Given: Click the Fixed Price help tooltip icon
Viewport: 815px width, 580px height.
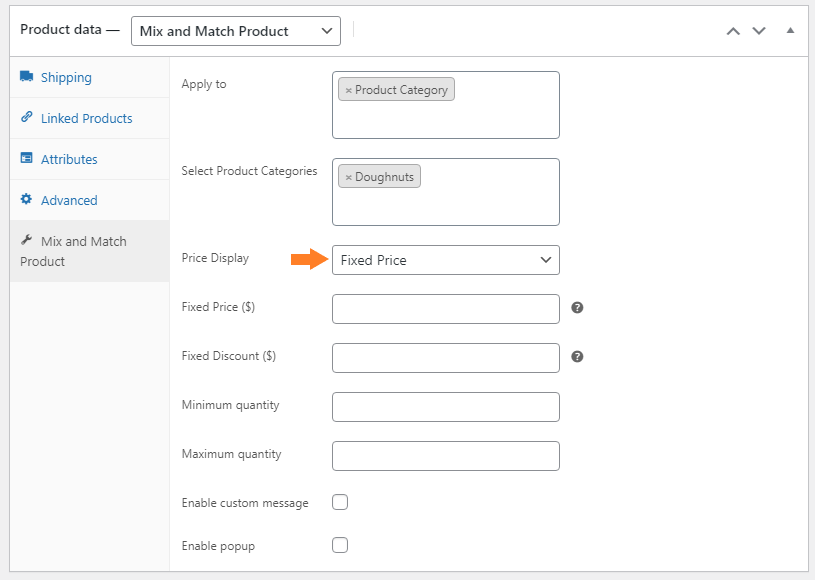Looking at the screenshot, I should pos(577,308).
